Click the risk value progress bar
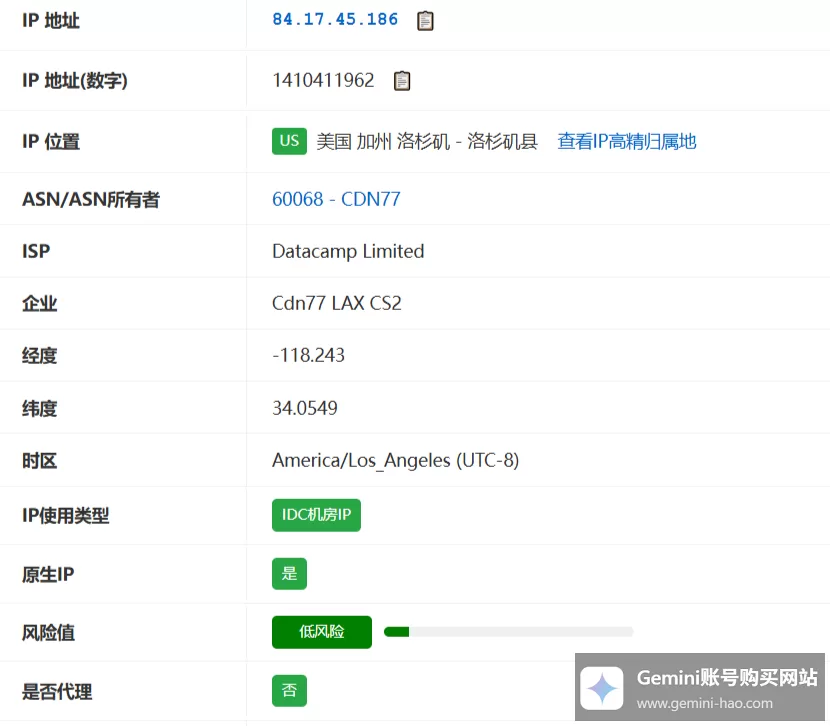830x726 pixels. tap(507, 632)
